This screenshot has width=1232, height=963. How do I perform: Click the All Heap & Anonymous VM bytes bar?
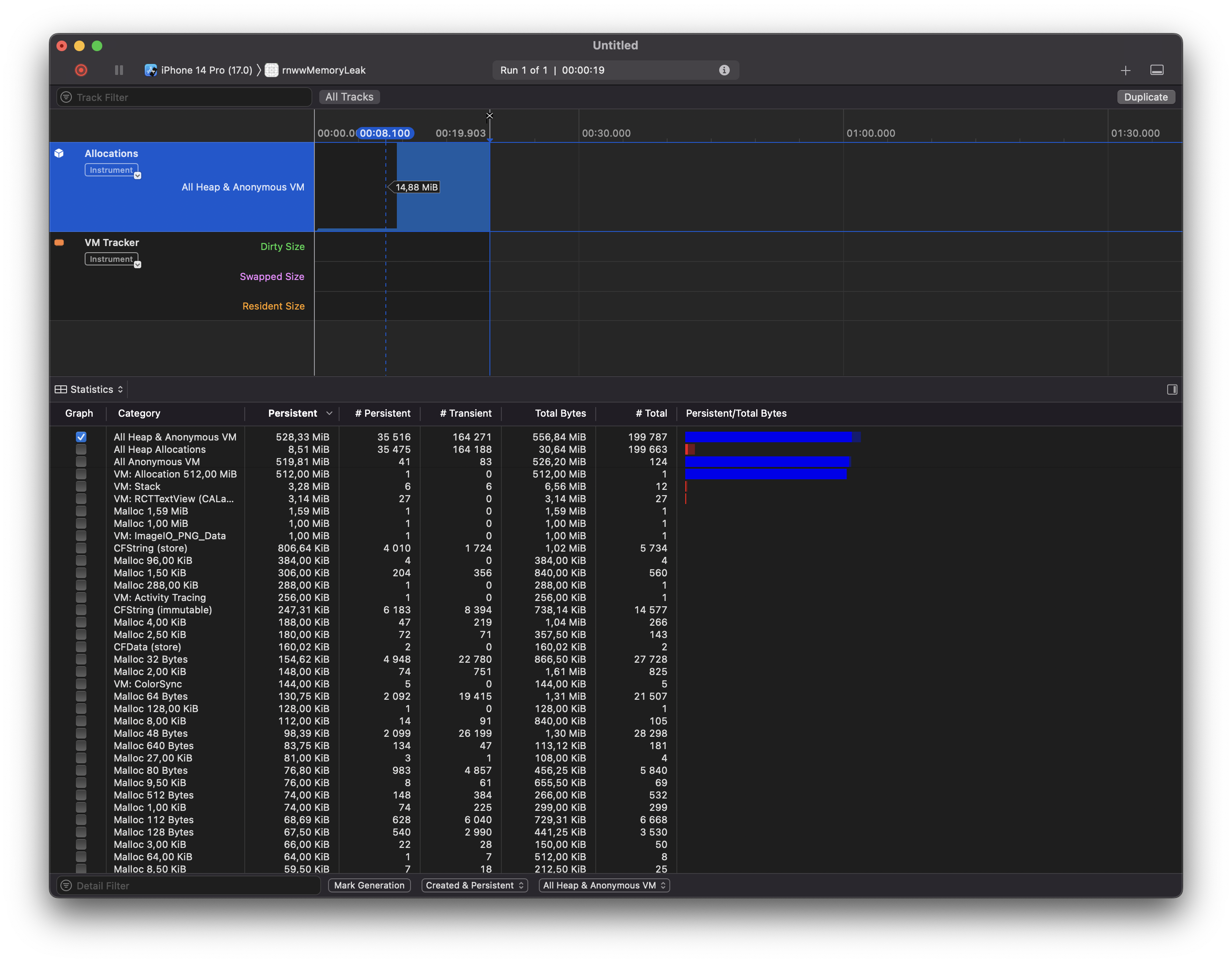coord(772,437)
